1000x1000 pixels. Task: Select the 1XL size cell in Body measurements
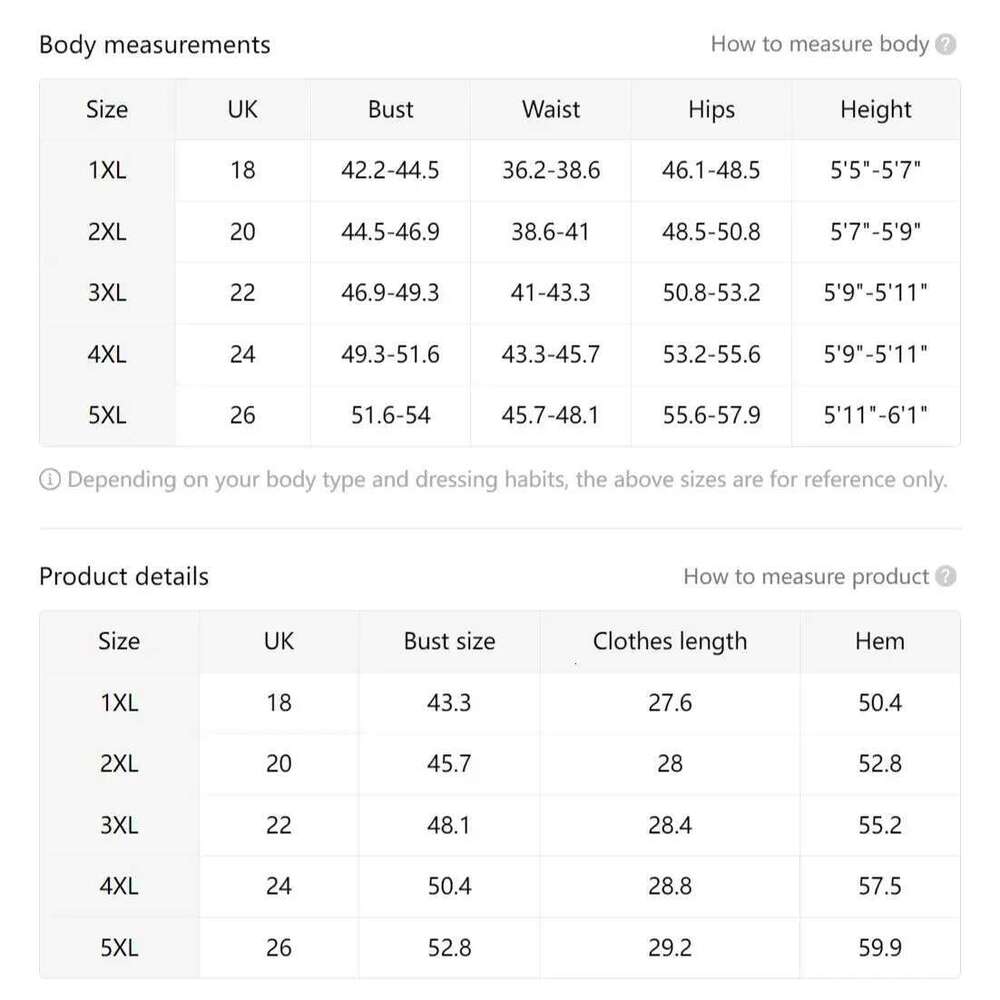pyautogui.click(x=107, y=171)
